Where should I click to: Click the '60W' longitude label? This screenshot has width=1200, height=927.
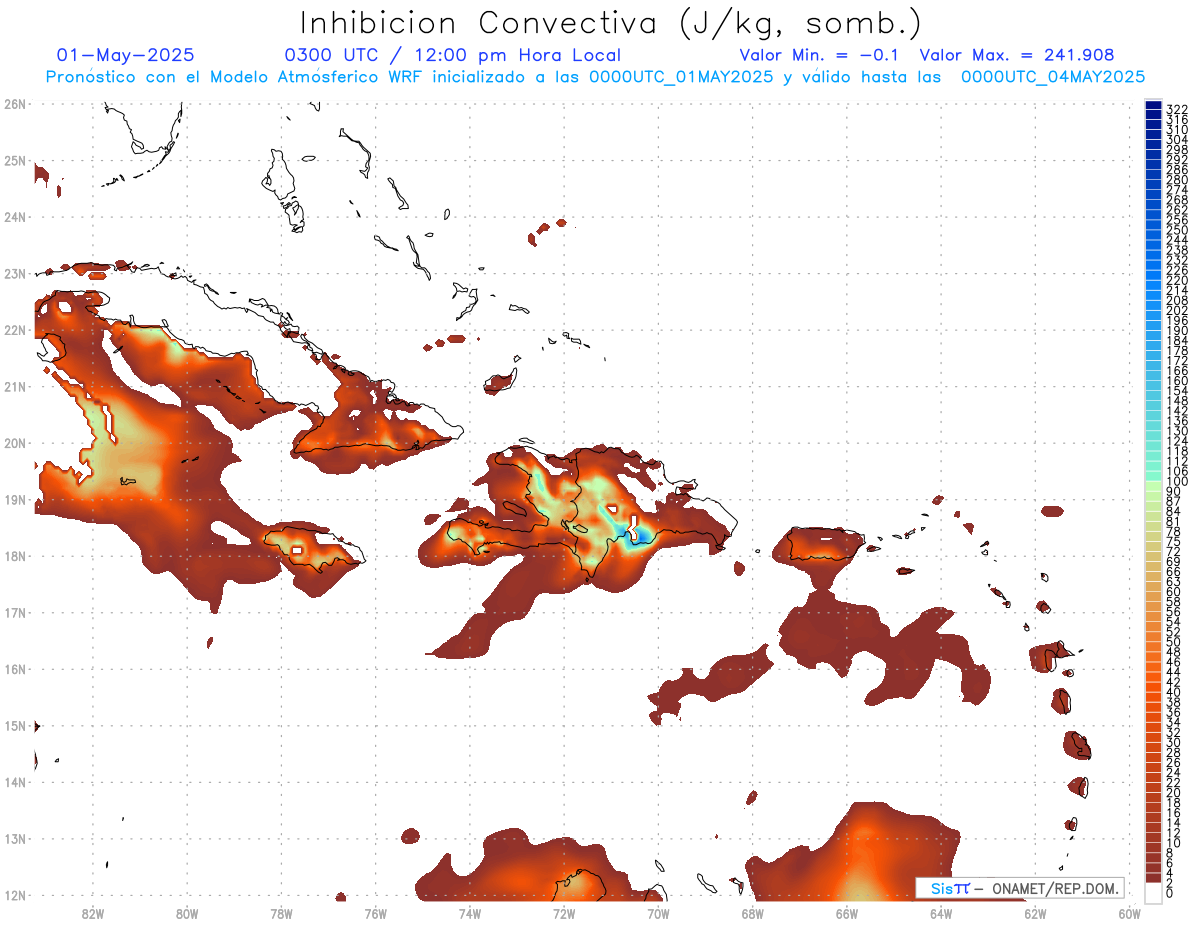pyautogui.click(x=1130, y=912)
